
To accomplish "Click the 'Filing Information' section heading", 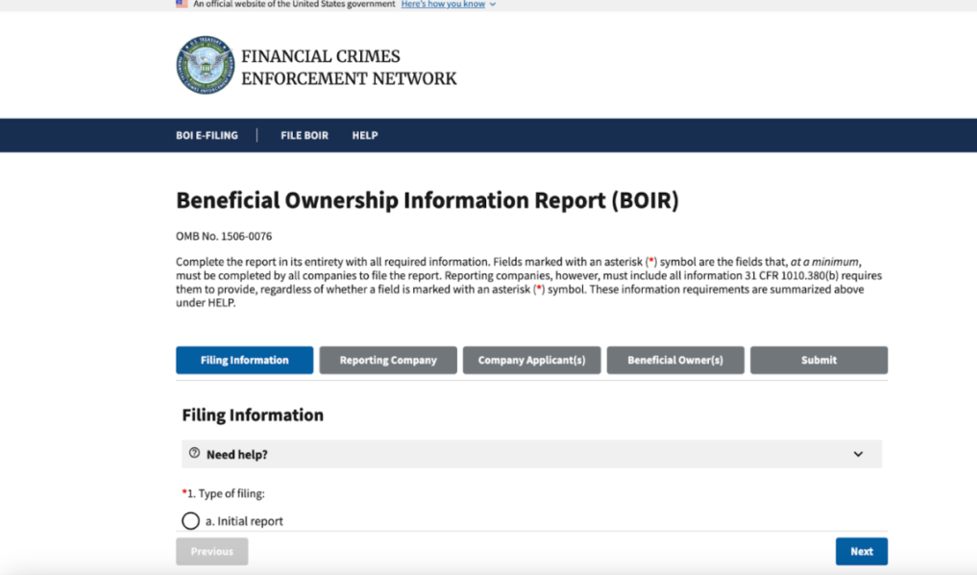I will (252, 415).
